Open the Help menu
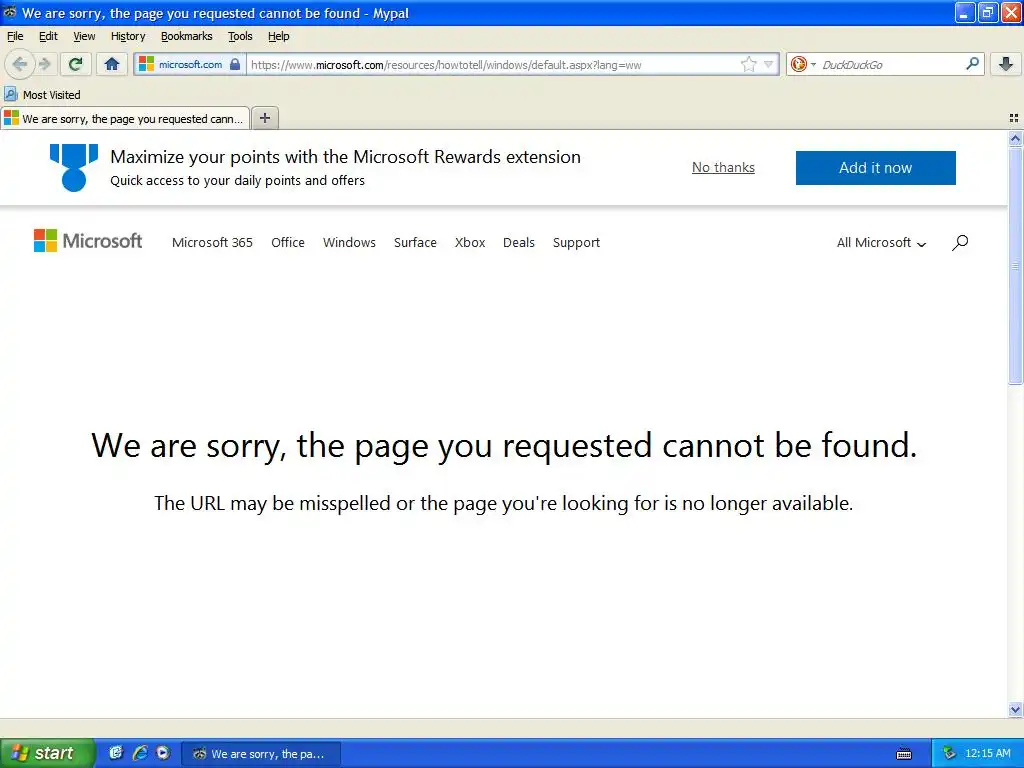 (279, 36)
